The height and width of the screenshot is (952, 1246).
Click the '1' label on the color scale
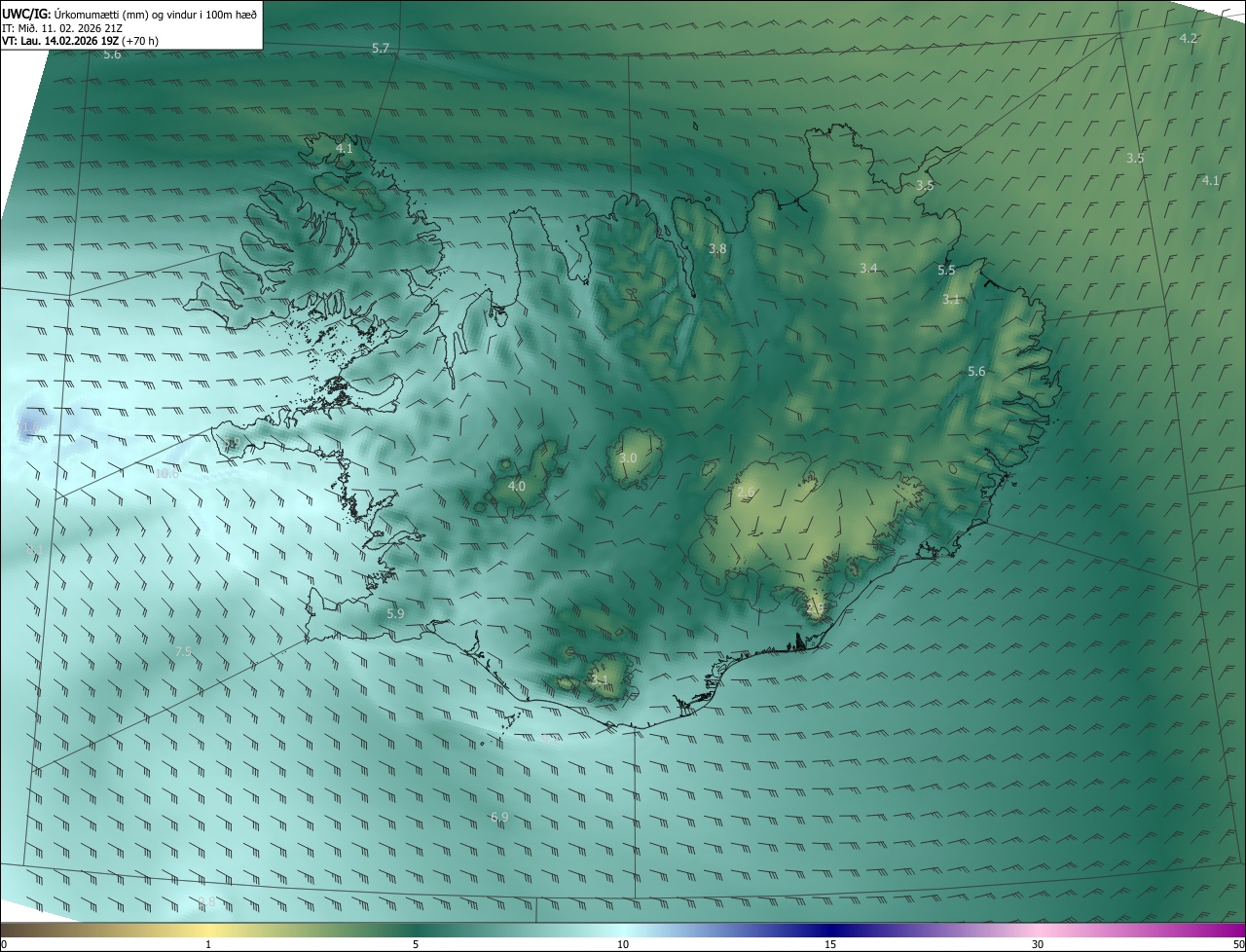(x=208, y=944)
